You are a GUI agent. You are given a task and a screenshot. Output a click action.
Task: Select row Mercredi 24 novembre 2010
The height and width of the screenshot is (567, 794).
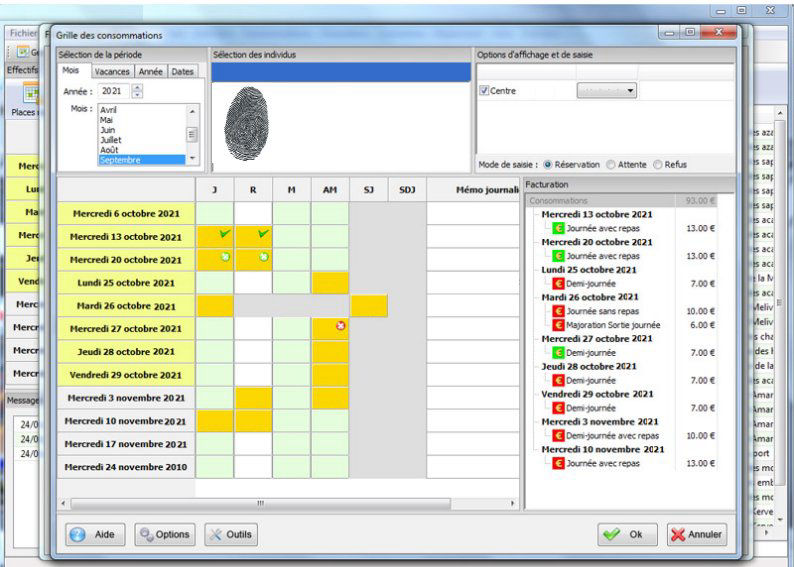click(x=126, y=467)
